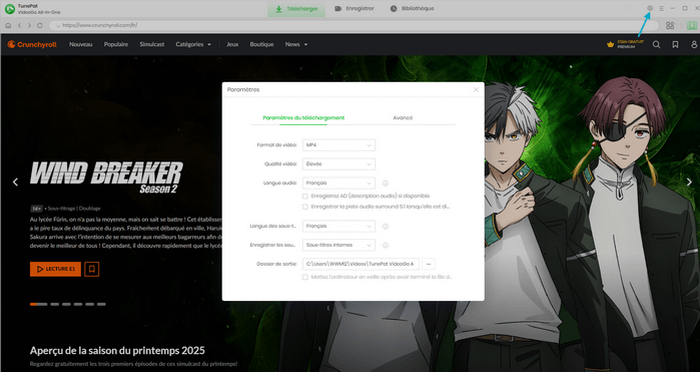Click the Sous-titrage | Doublage text
Image resolution: width=700 pixels, height=372 pixels.
tap(74, 208)
